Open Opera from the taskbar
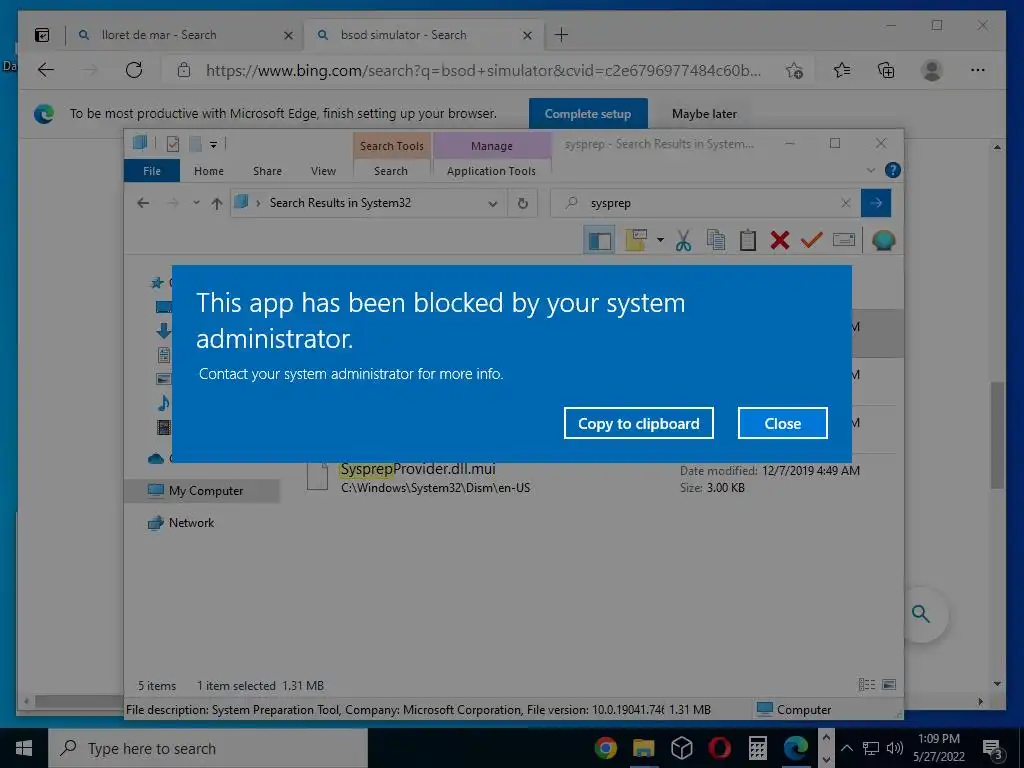Image resolution: width=1024 pixels, height=768 pixels. click(719, 748)
